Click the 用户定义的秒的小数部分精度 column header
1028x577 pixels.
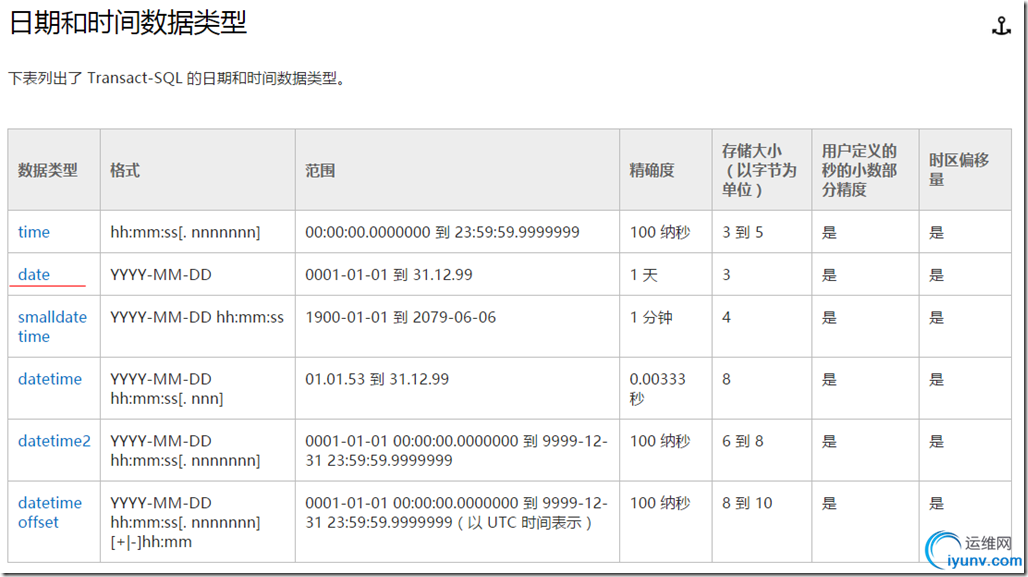[x=859, y=170]
